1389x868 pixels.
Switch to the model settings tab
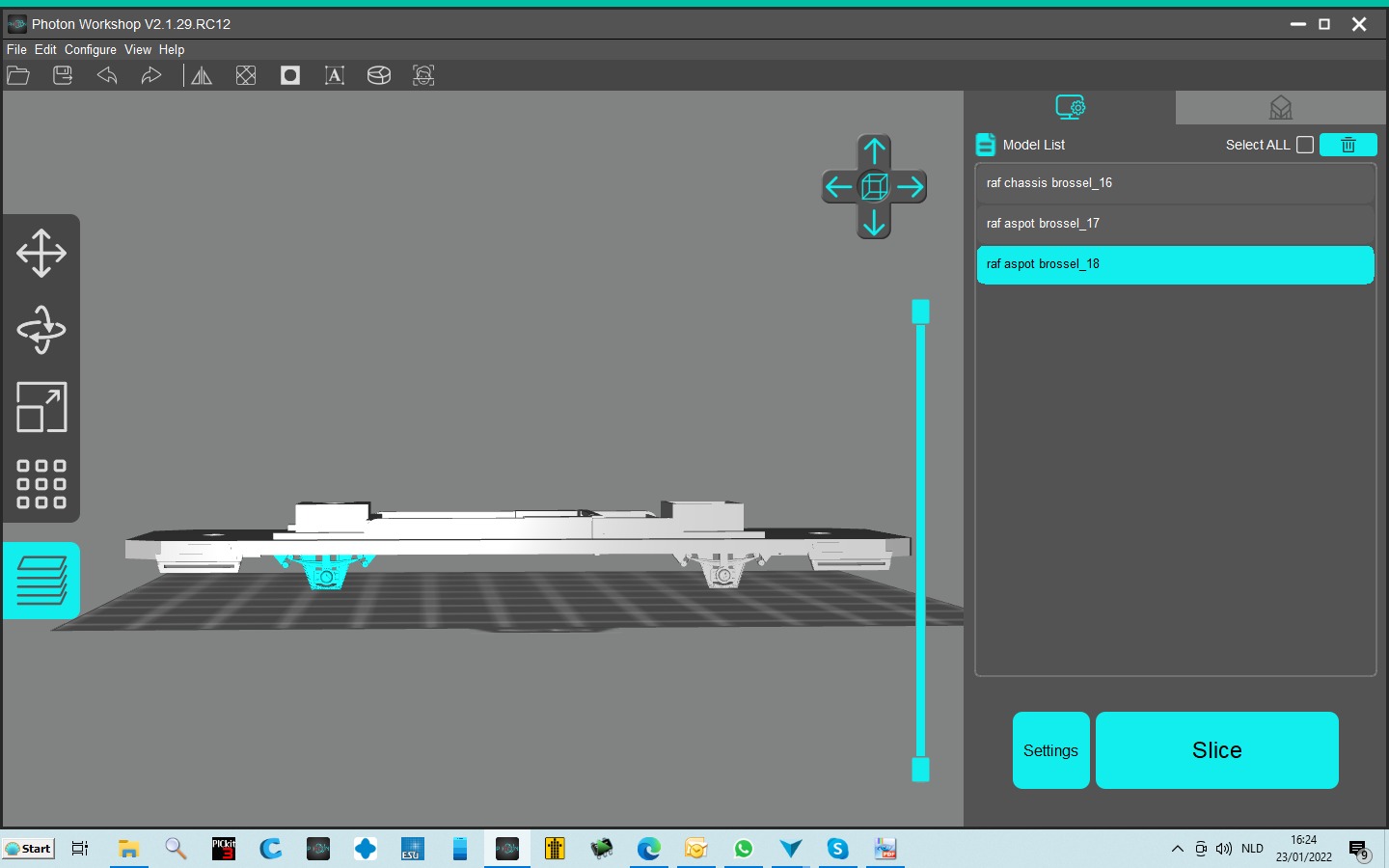point(1070,107)
